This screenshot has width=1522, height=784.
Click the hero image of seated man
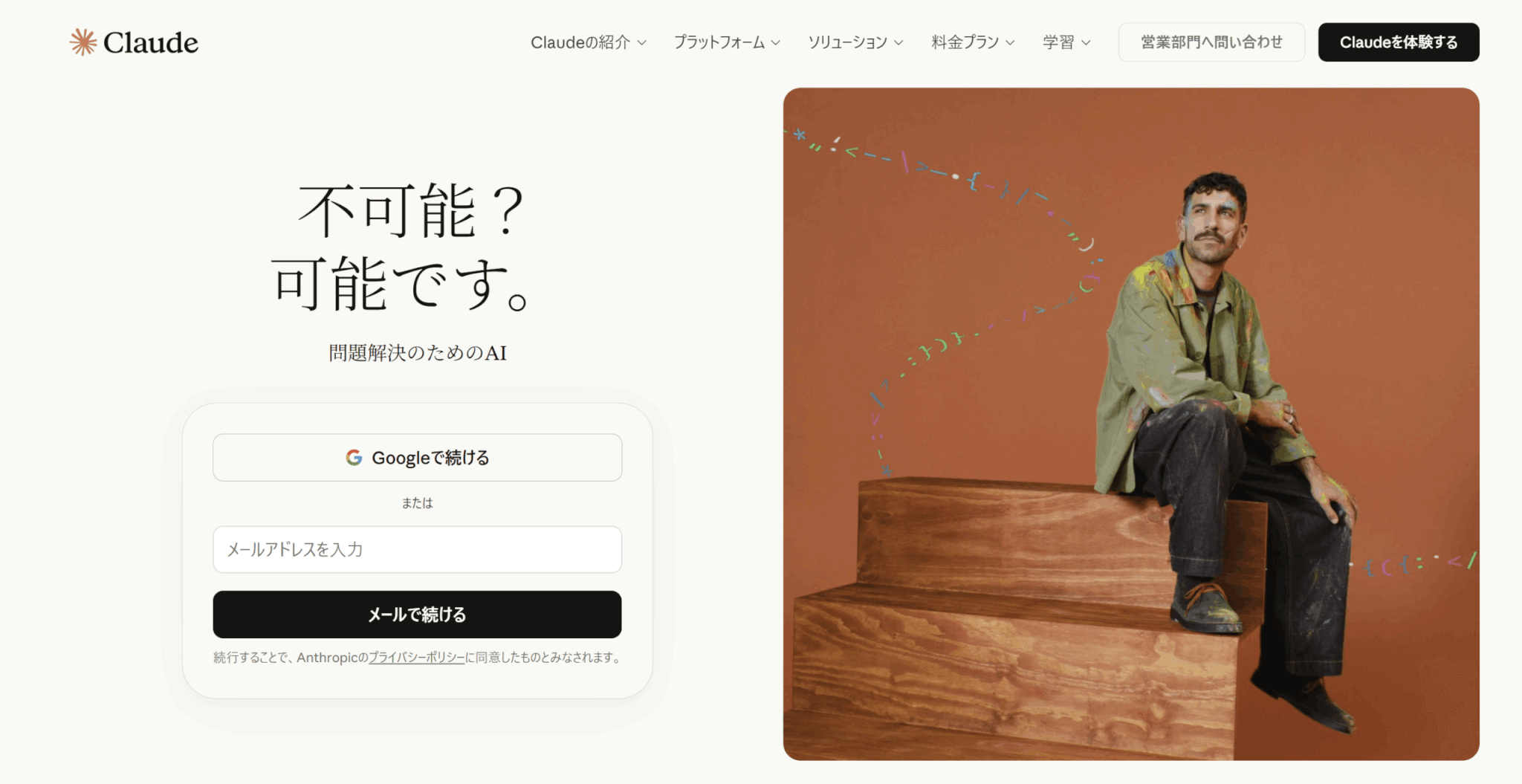[1131, 424]
